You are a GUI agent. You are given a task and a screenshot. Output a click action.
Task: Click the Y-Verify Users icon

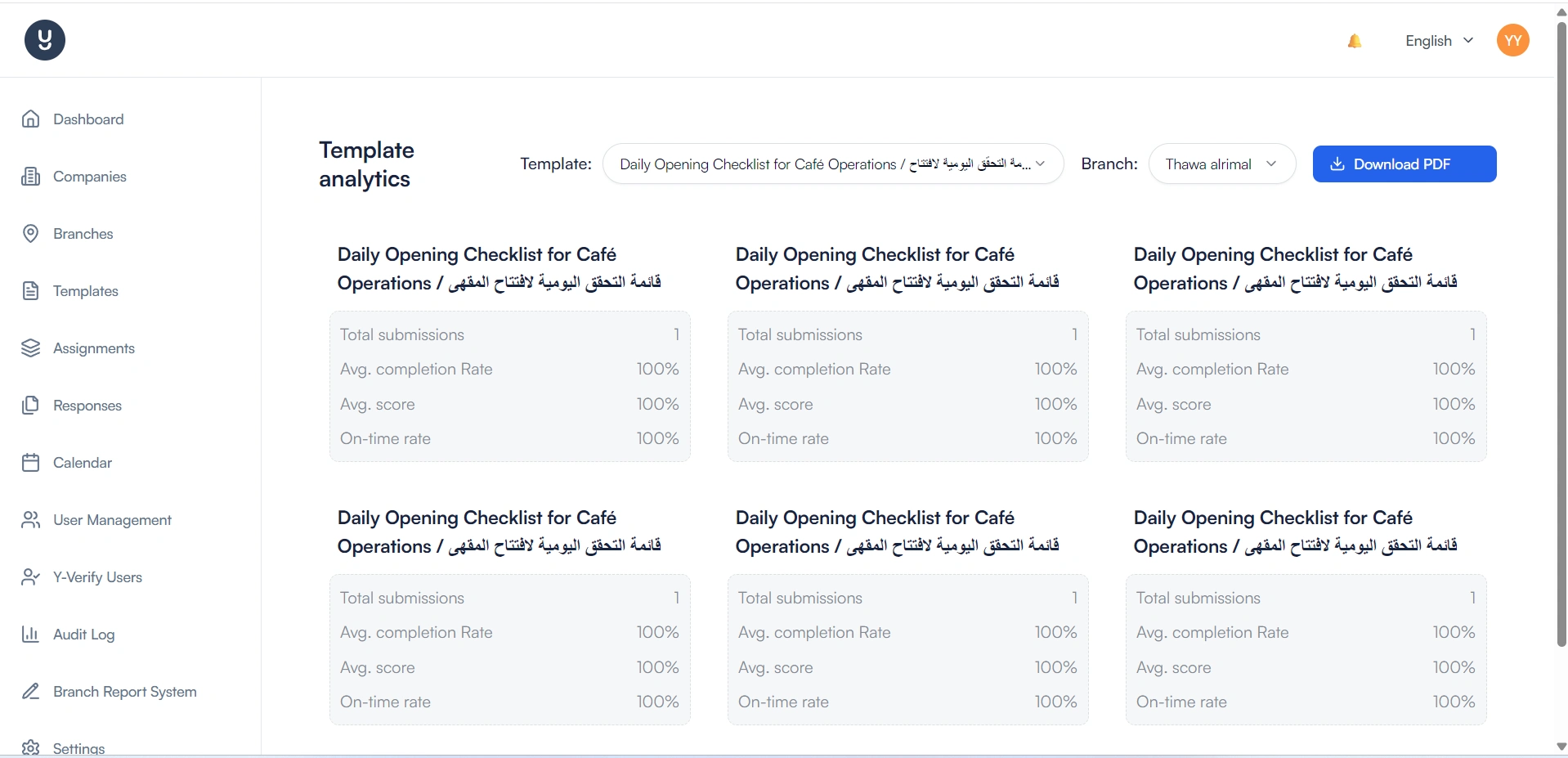click(30, 577)
